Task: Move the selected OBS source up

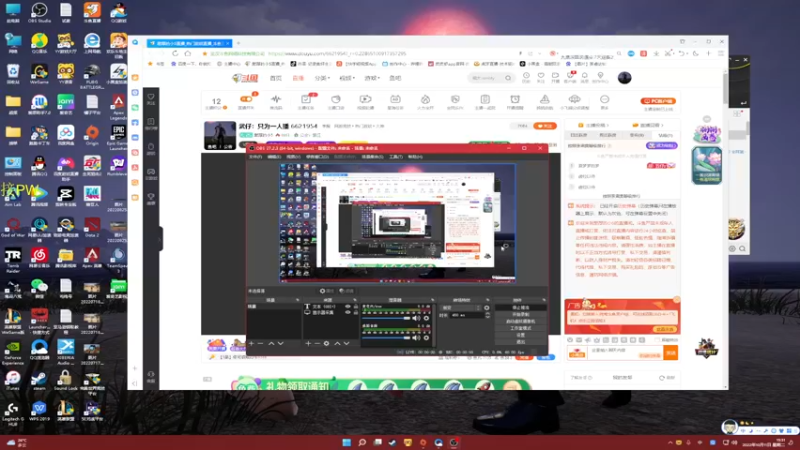Action: [337, 343]
